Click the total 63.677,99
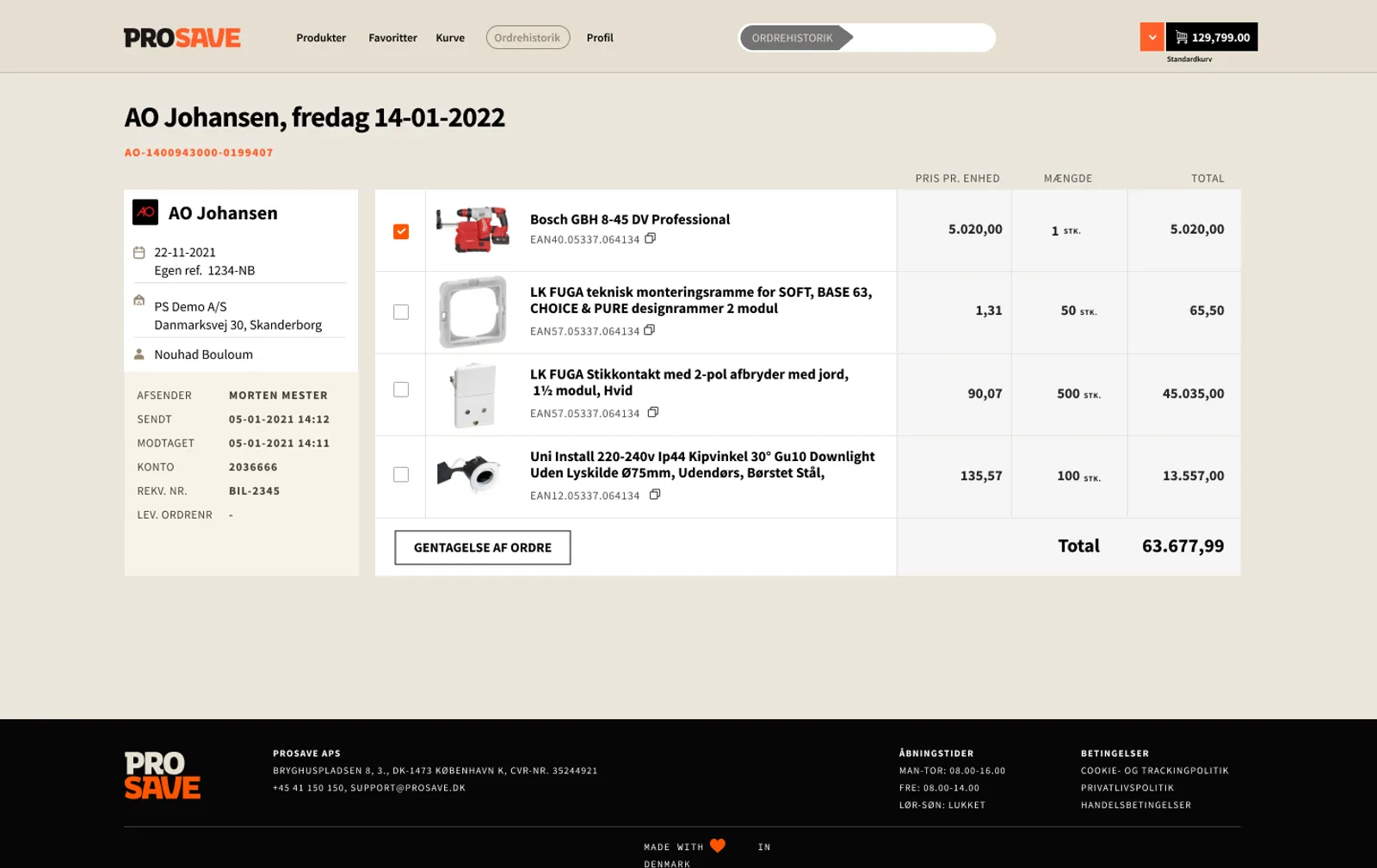Screen dimensions: 1377x868 (1182, 546)
